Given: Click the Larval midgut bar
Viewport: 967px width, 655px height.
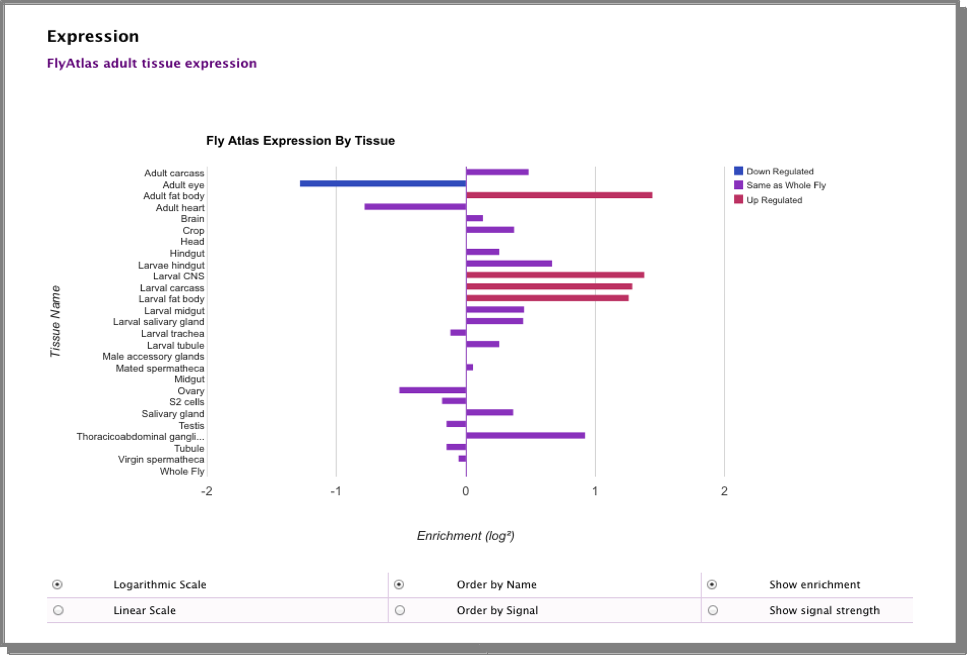Looking at the screenshot, I should [495, 310].
